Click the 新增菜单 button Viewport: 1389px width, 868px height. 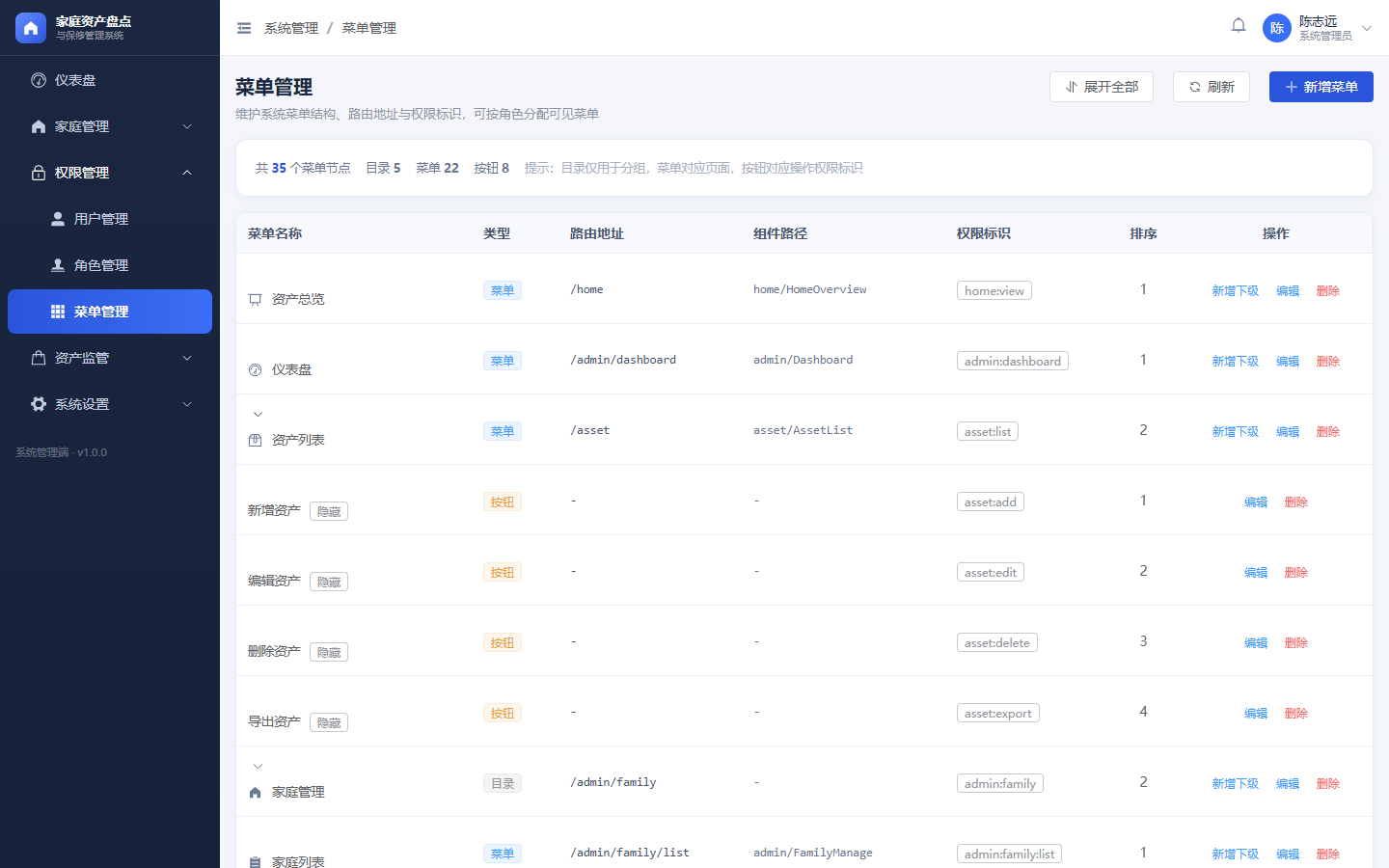pyautogui.click(x=1321, y=87)
